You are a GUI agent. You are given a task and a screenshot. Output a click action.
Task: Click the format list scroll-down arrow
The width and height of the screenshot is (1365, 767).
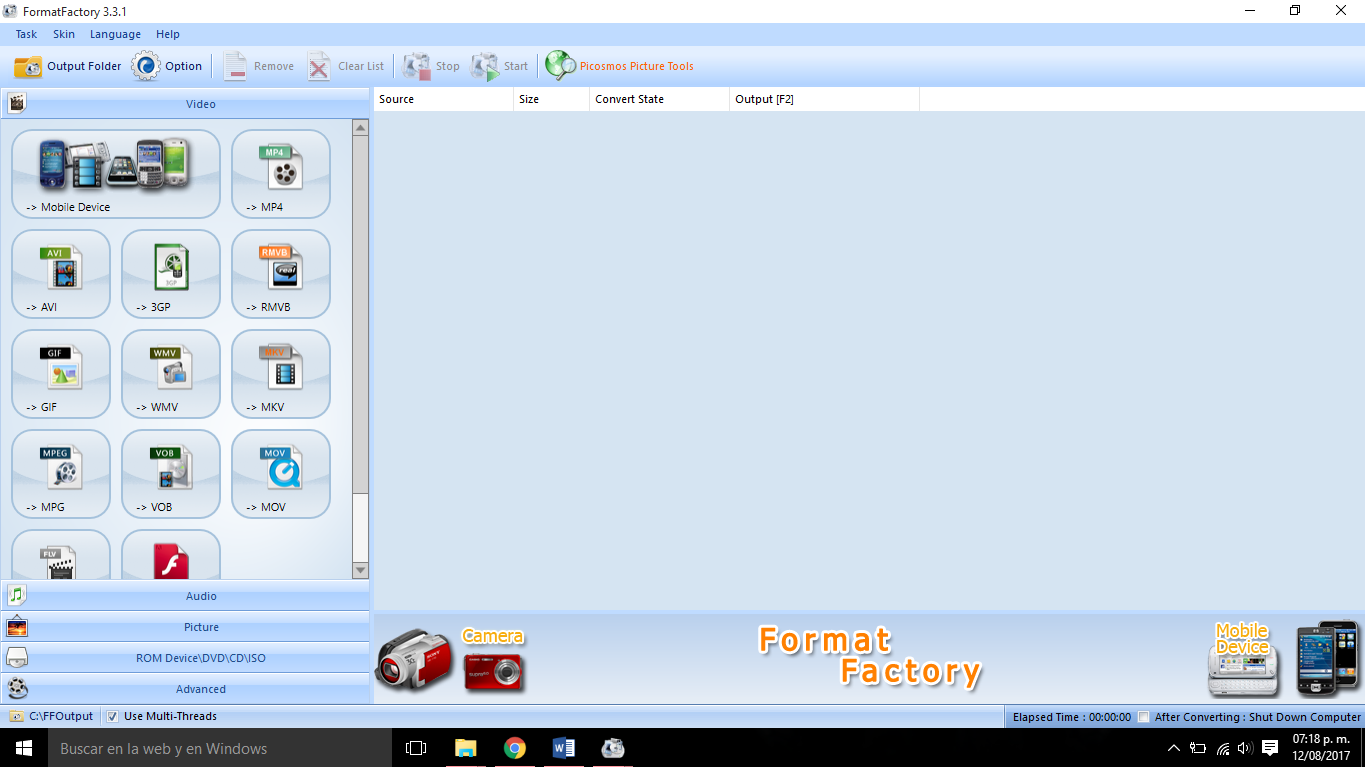pos(361,570)
